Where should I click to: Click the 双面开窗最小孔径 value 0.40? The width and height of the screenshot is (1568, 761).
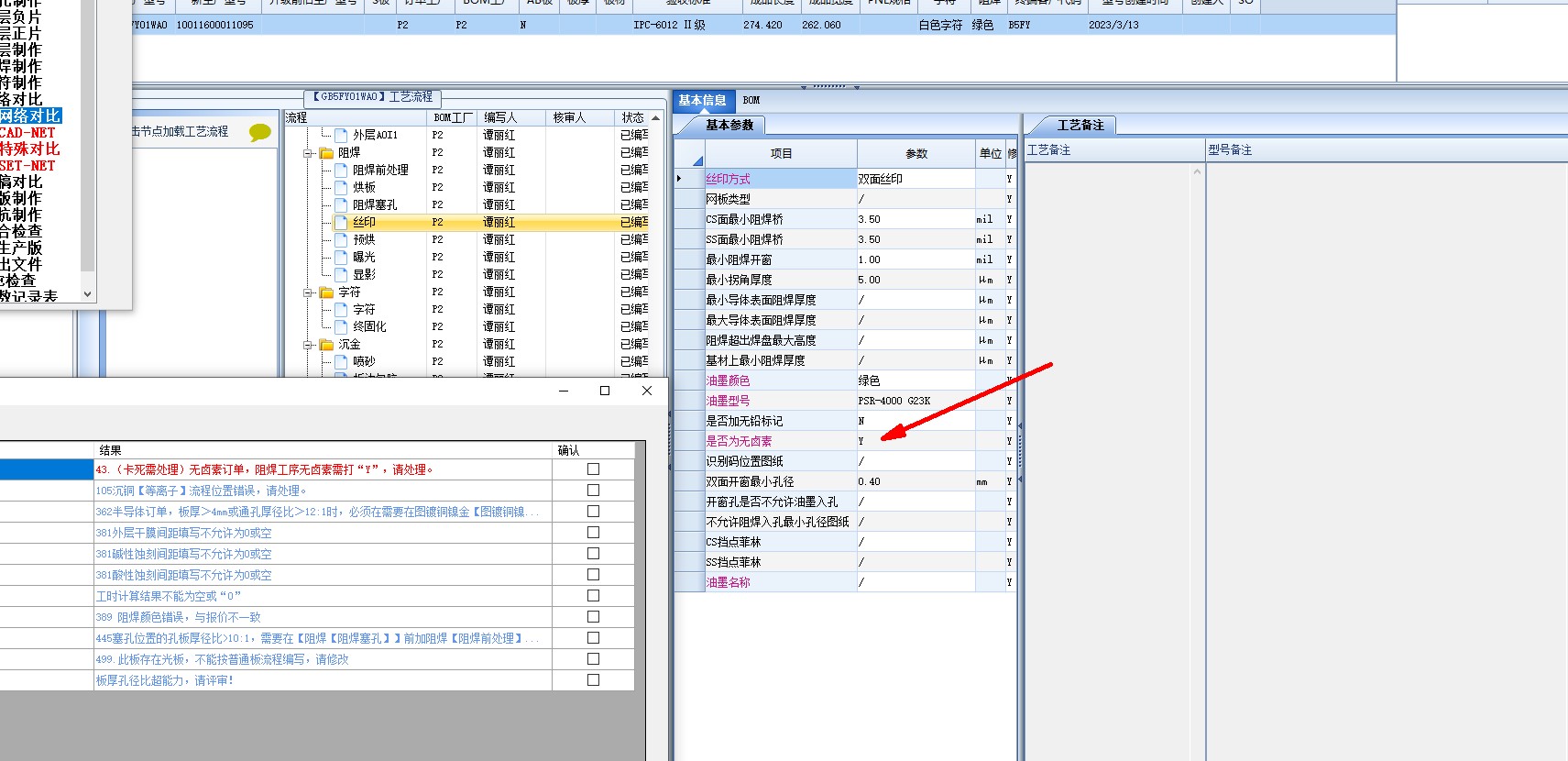tap(916, 481)
